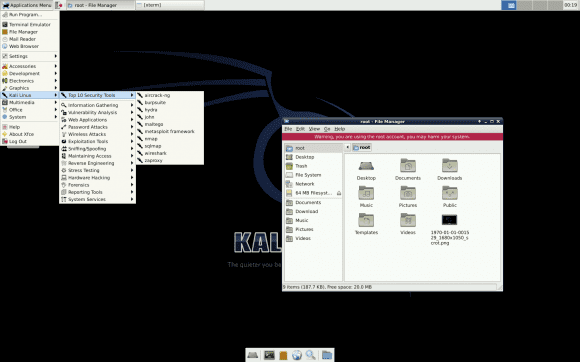
Task: Select Music bookmark in sidebar
Action: (x=313, y=220)
